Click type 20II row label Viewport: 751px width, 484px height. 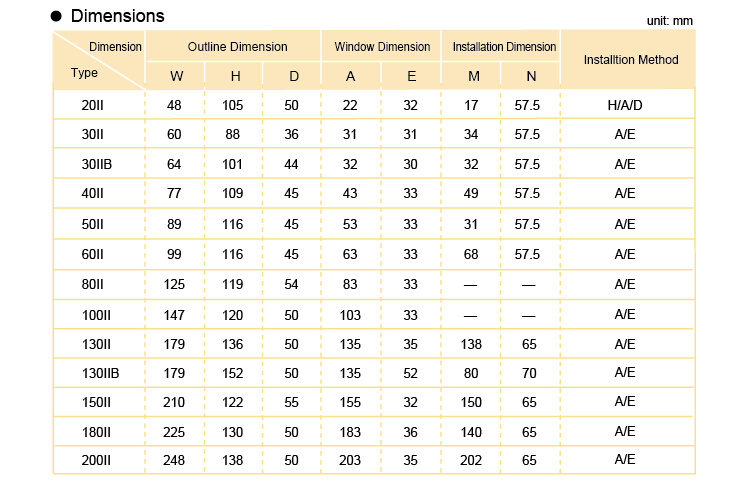(92, 105)
